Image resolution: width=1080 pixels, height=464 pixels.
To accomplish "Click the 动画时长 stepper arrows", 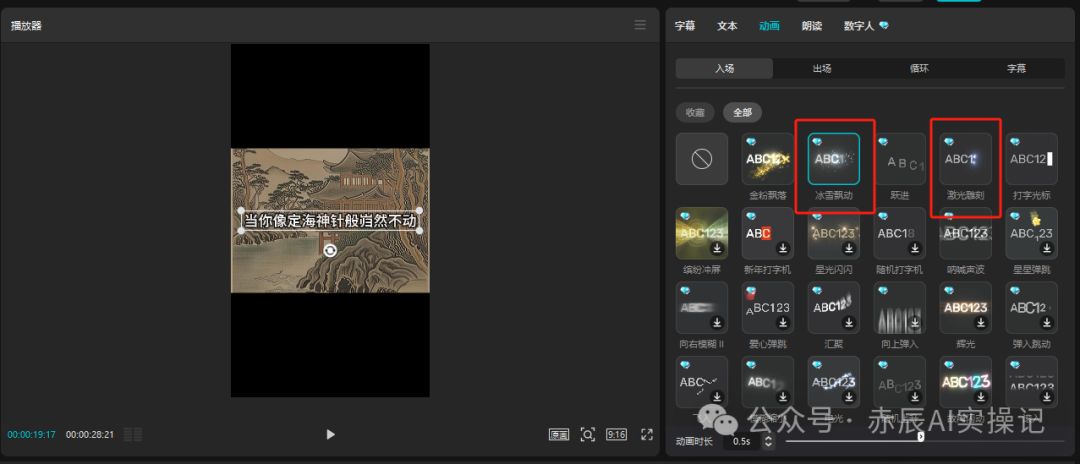I will [769, 441].
